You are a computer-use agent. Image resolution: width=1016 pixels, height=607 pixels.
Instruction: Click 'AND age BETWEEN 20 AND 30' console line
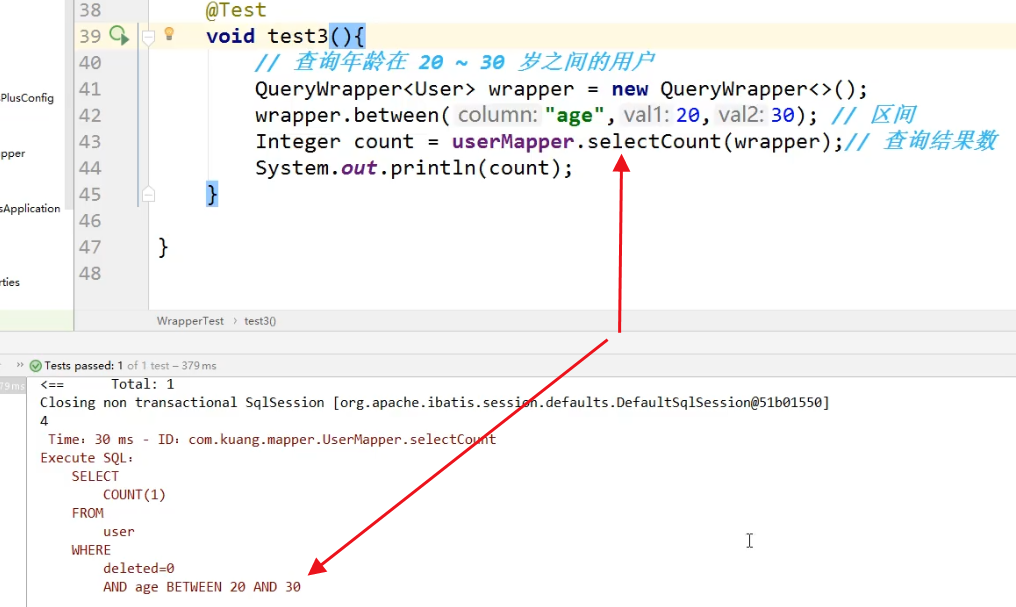202,587
